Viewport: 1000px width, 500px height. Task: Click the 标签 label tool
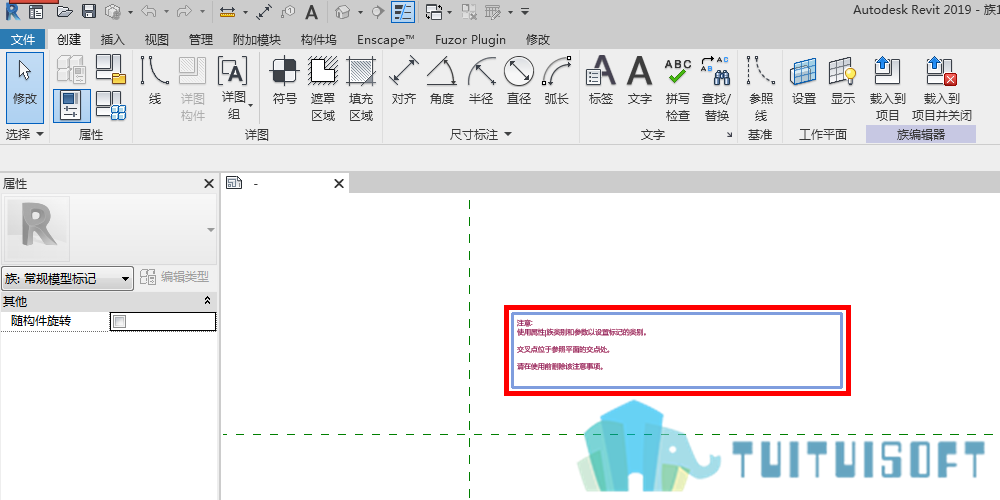[601, 82]
